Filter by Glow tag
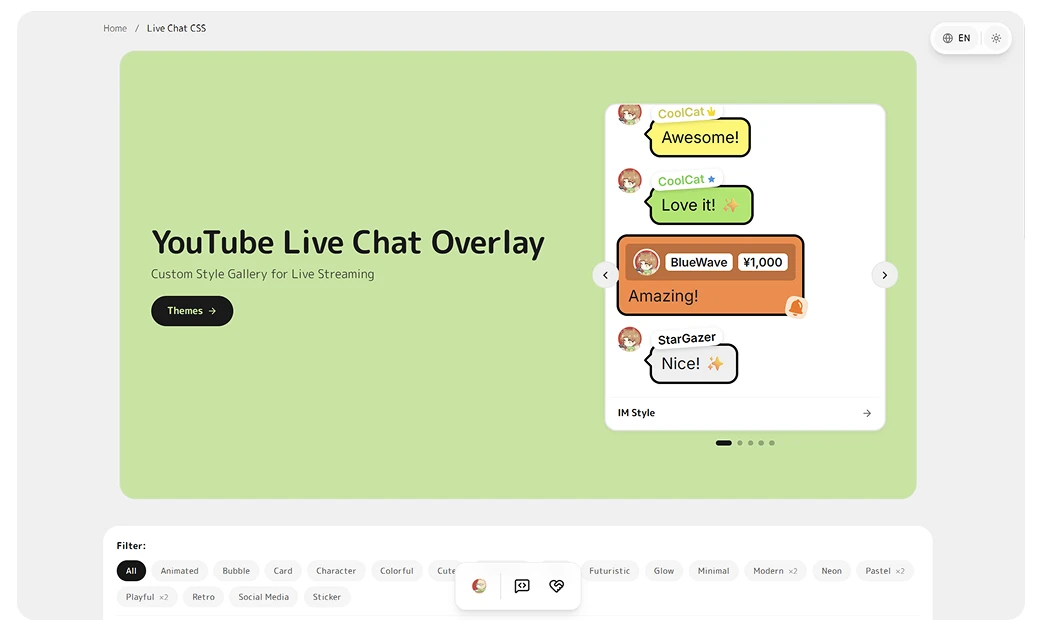The width and height of the screenshot is (1042, 630). point(664,571)
